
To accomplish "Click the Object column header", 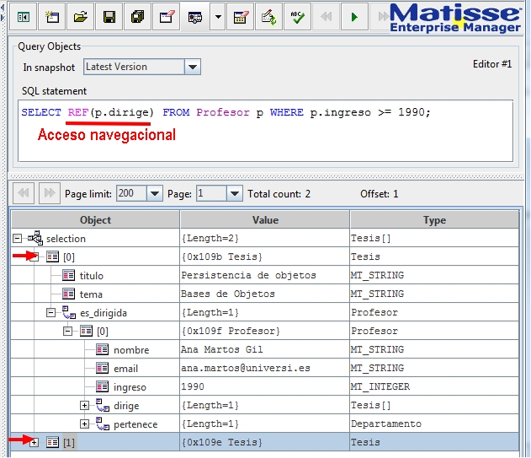I will pyautogui.click(x=95, y=220).
